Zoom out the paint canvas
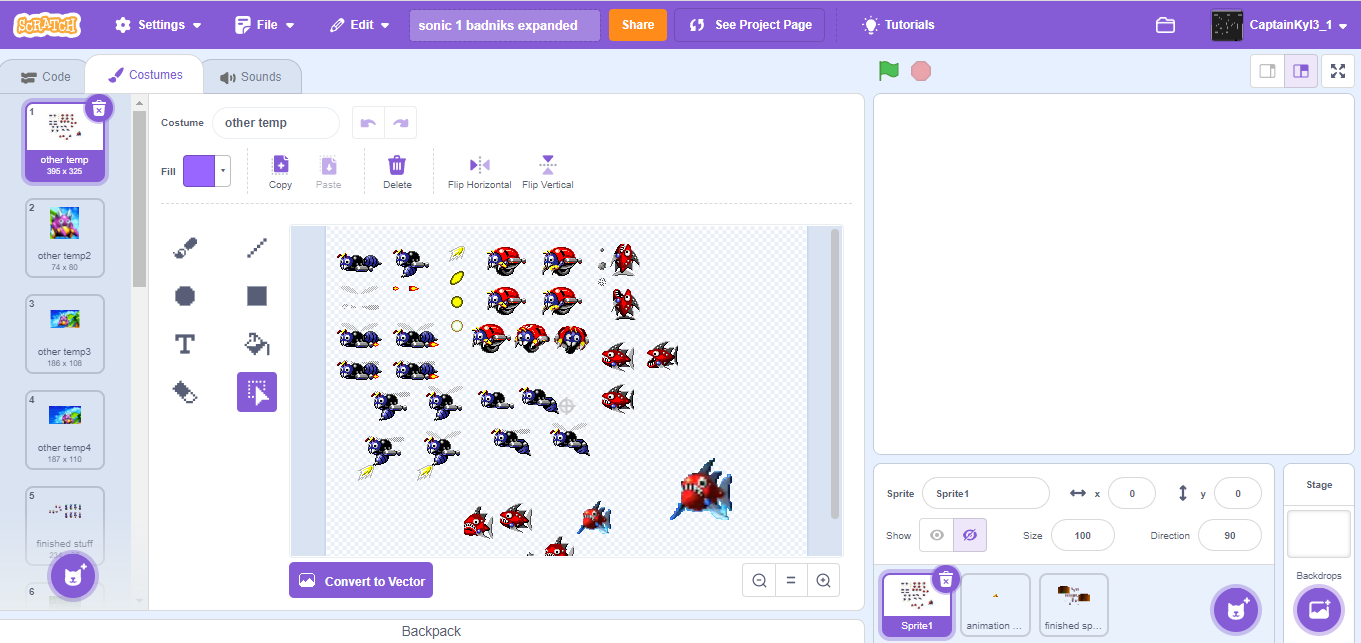The height and width of the screenshot is (643, 1361). [x=759, y=580]
